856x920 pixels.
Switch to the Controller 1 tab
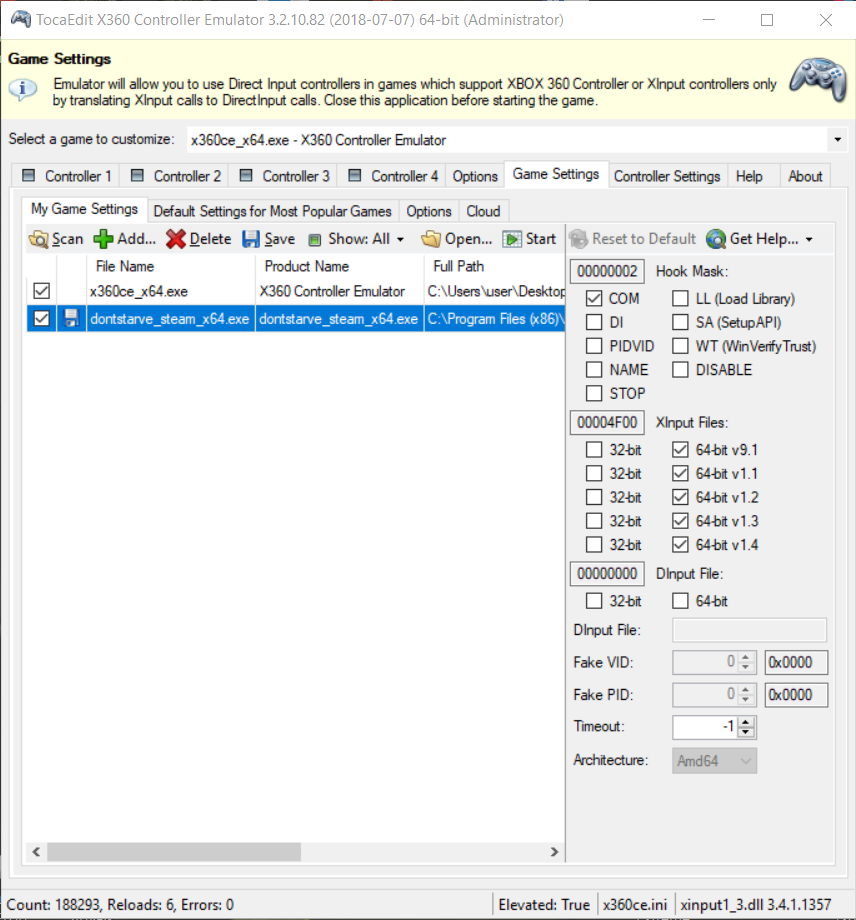pyautogui.click(x=66, y=176)
